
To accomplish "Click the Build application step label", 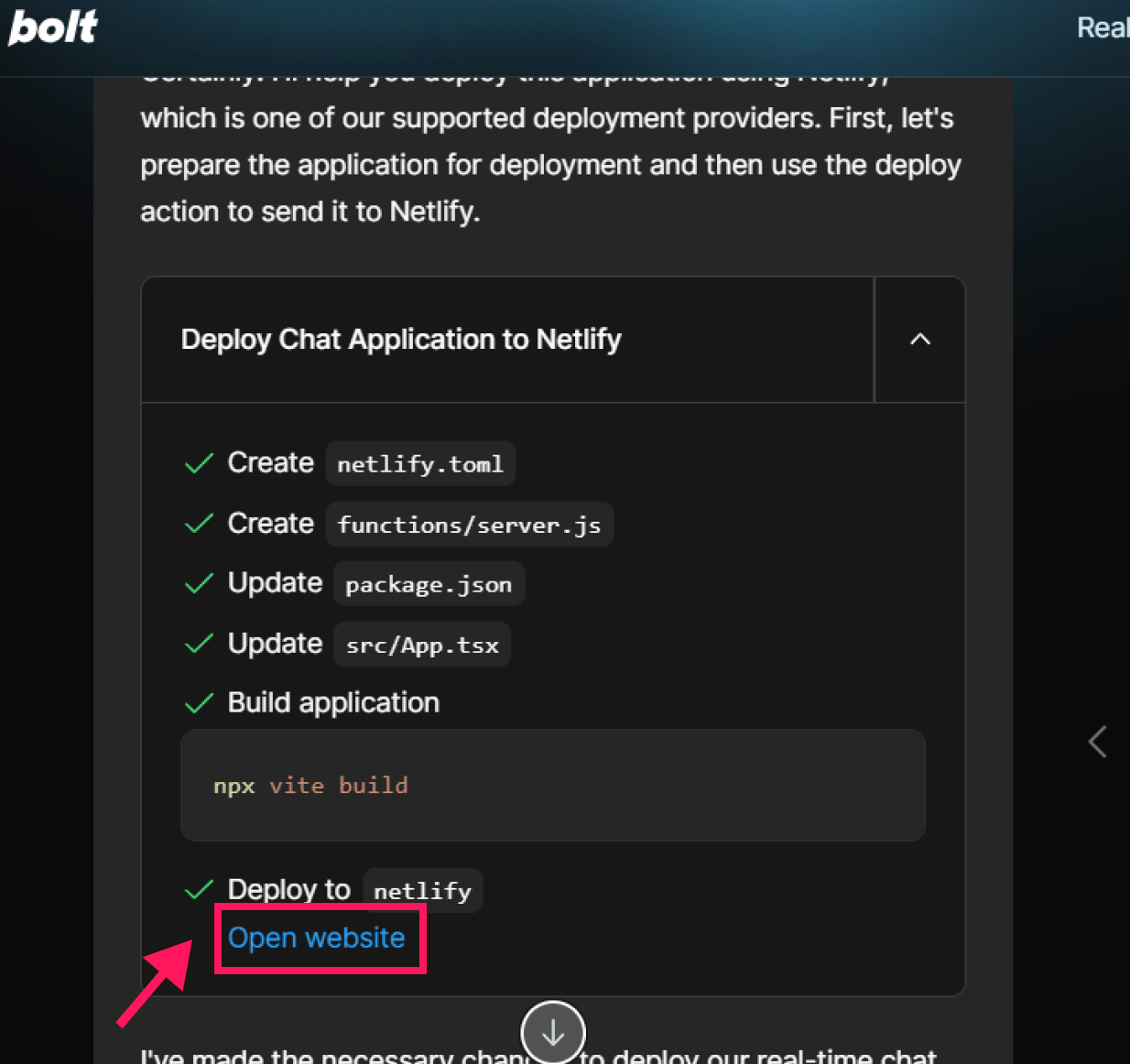I will 333,703.
